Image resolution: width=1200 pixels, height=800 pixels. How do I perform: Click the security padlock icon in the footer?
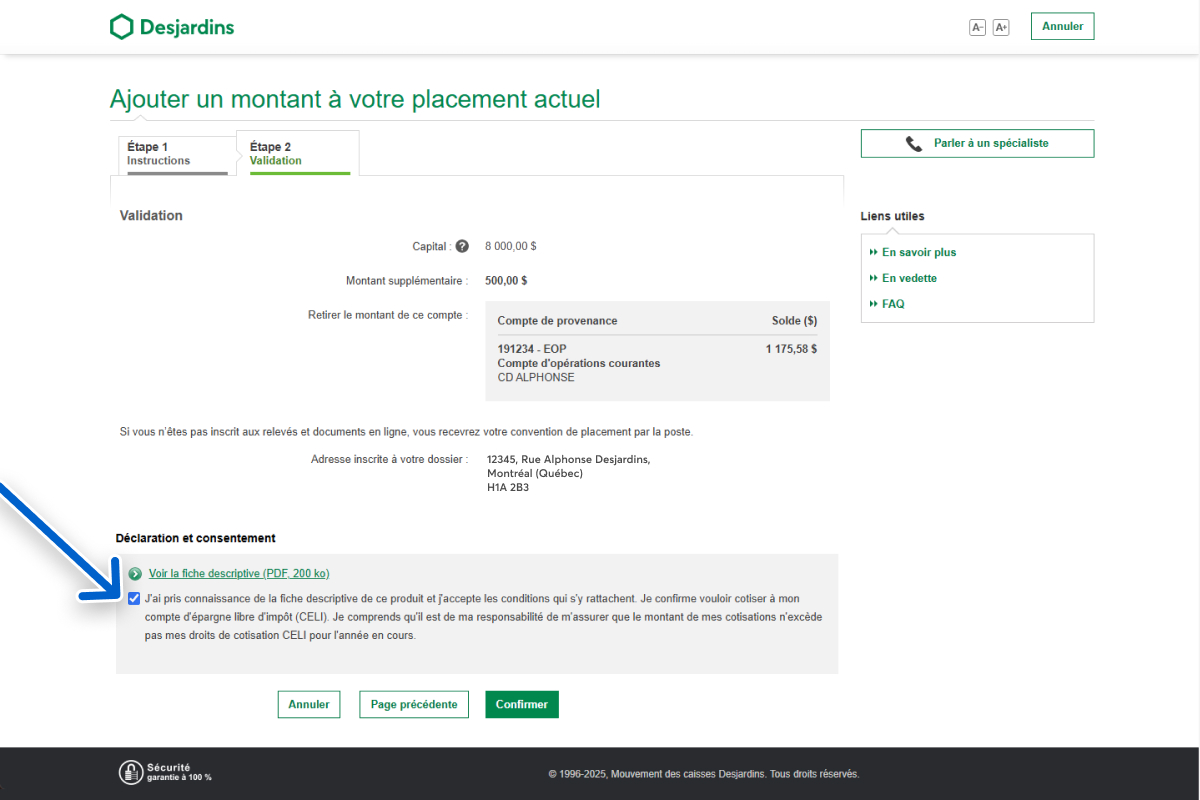click(131, 772)
